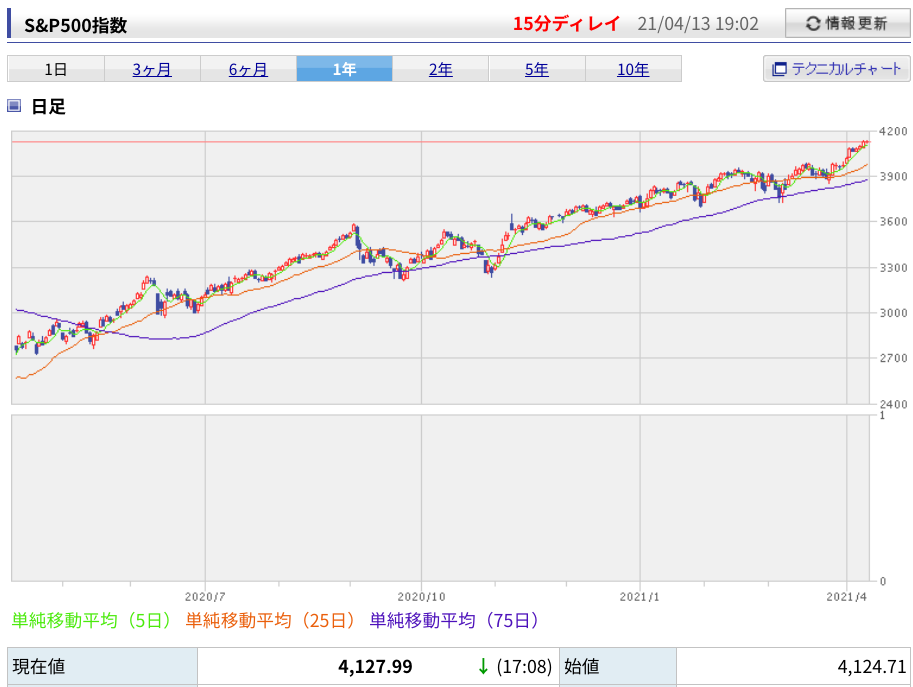Click the S&P500指数 title text
Image resolution: width=913 pixels, height=687 pixels.
(x=75, y=26)
